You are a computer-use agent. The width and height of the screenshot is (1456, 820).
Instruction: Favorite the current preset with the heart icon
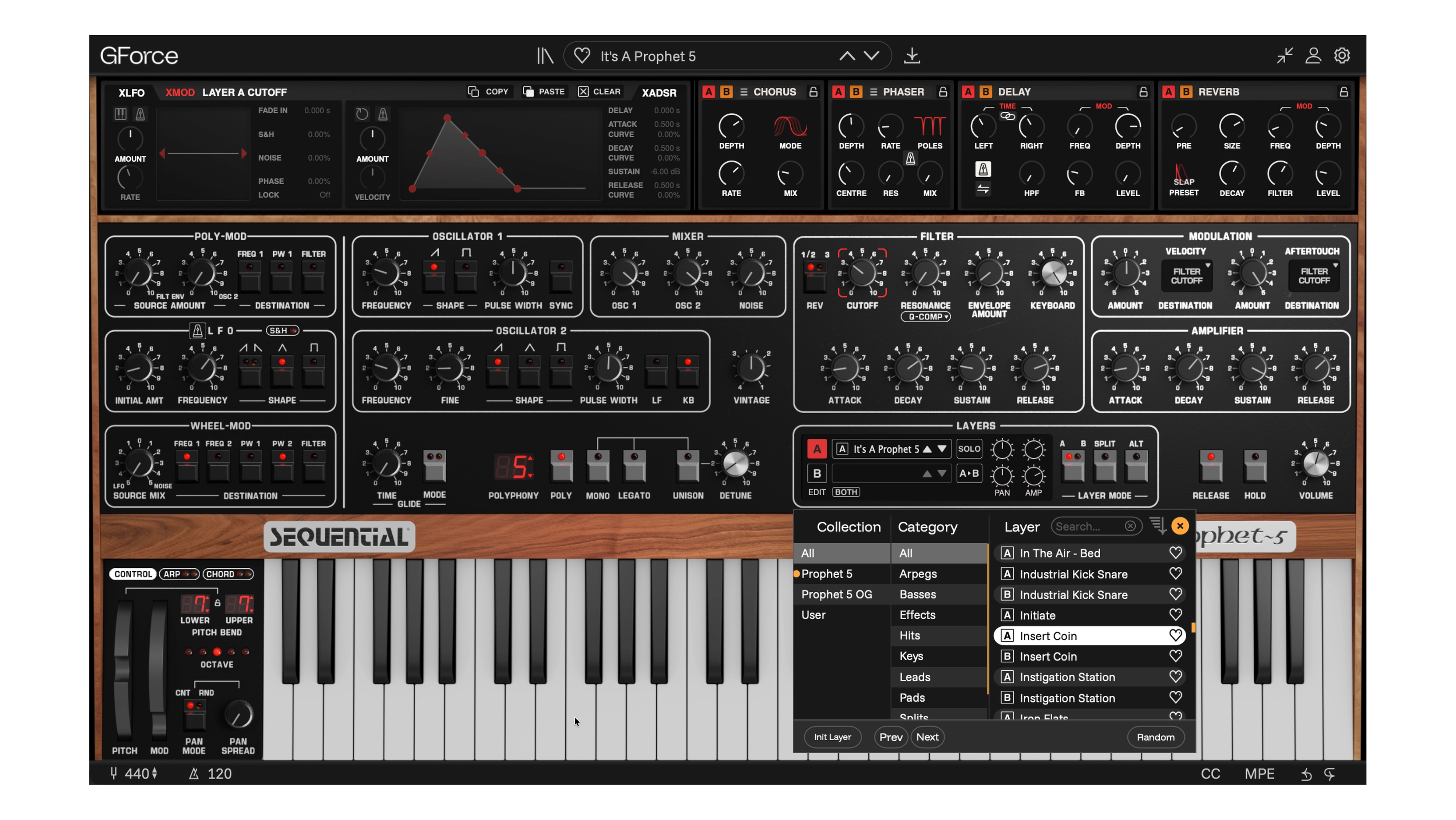(582, 56)
